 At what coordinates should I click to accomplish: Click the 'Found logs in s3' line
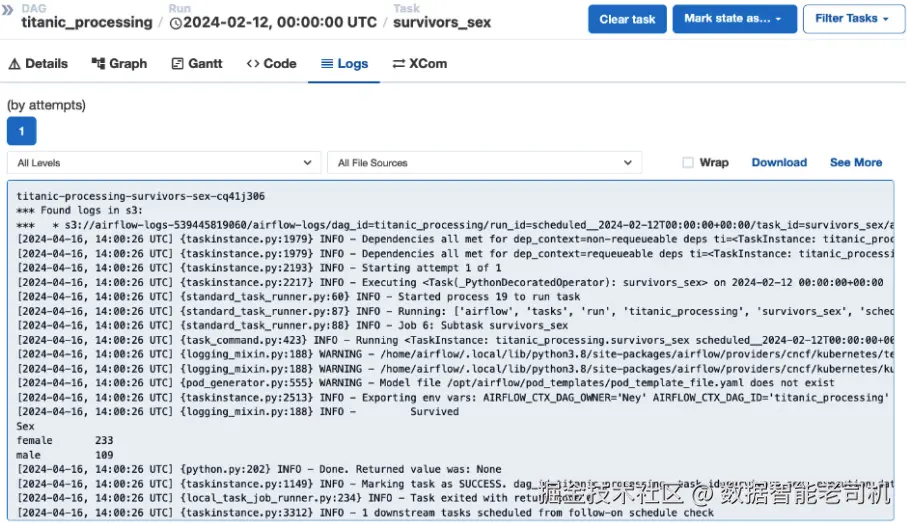pos(79,211)
